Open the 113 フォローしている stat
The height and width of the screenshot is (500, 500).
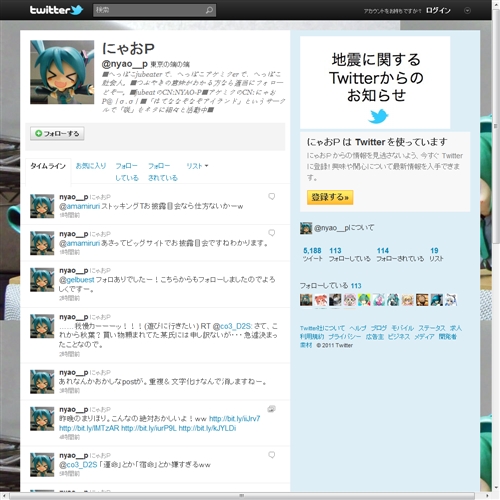(x=349, y=254)
